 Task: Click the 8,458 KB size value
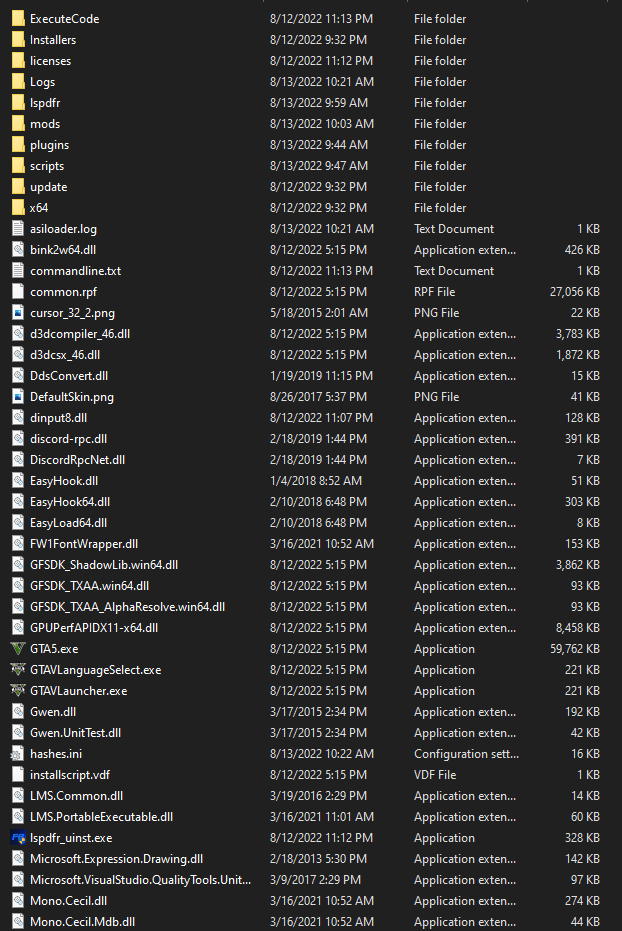tap(577, 628)
